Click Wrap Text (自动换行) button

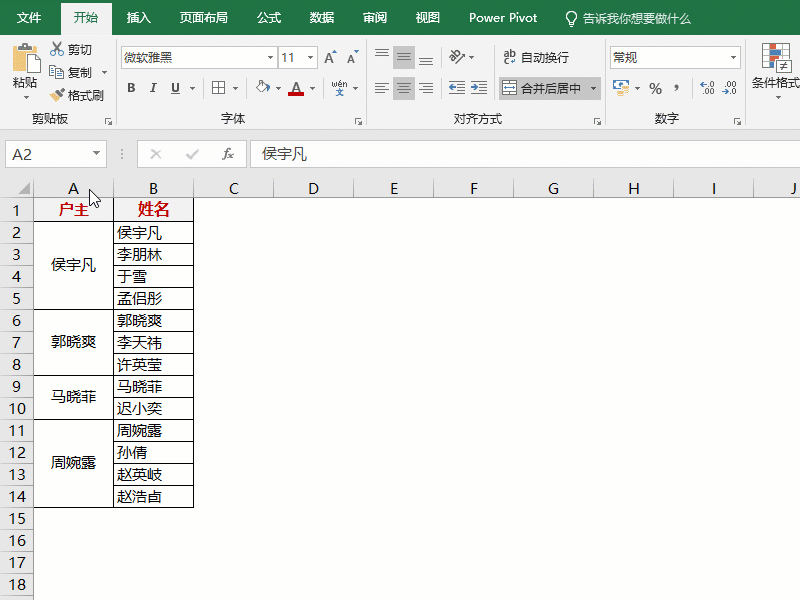[536, 57]
